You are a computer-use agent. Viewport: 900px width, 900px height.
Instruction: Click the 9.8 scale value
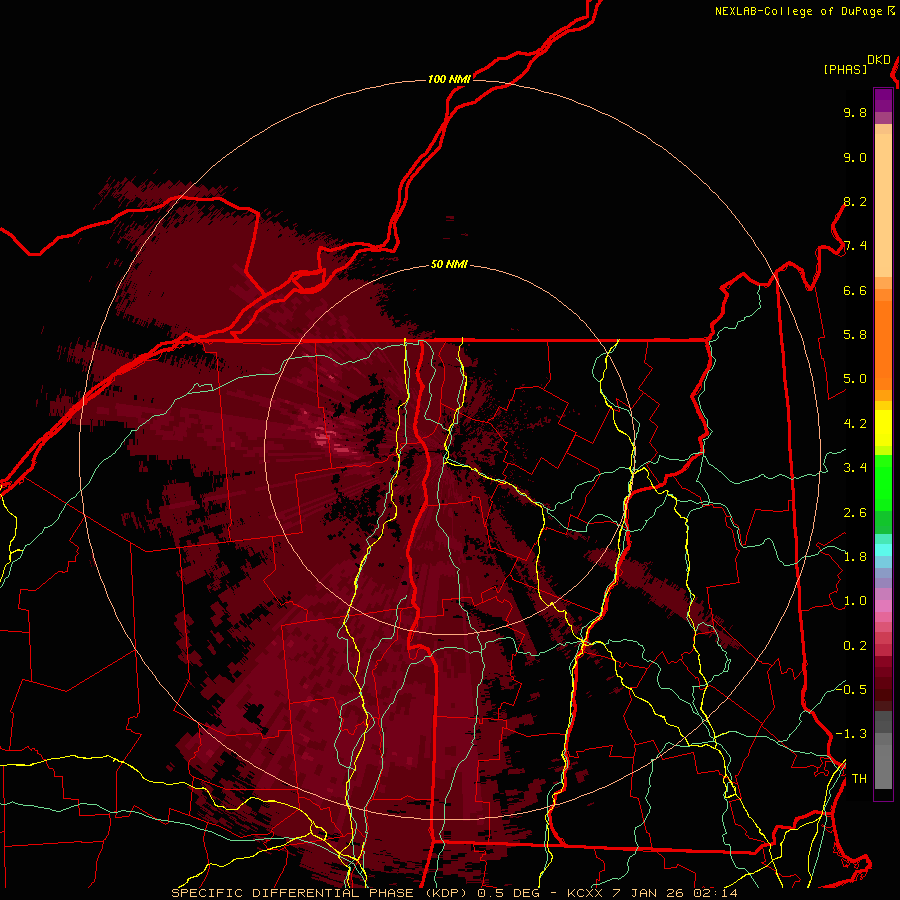click(855, 112)
